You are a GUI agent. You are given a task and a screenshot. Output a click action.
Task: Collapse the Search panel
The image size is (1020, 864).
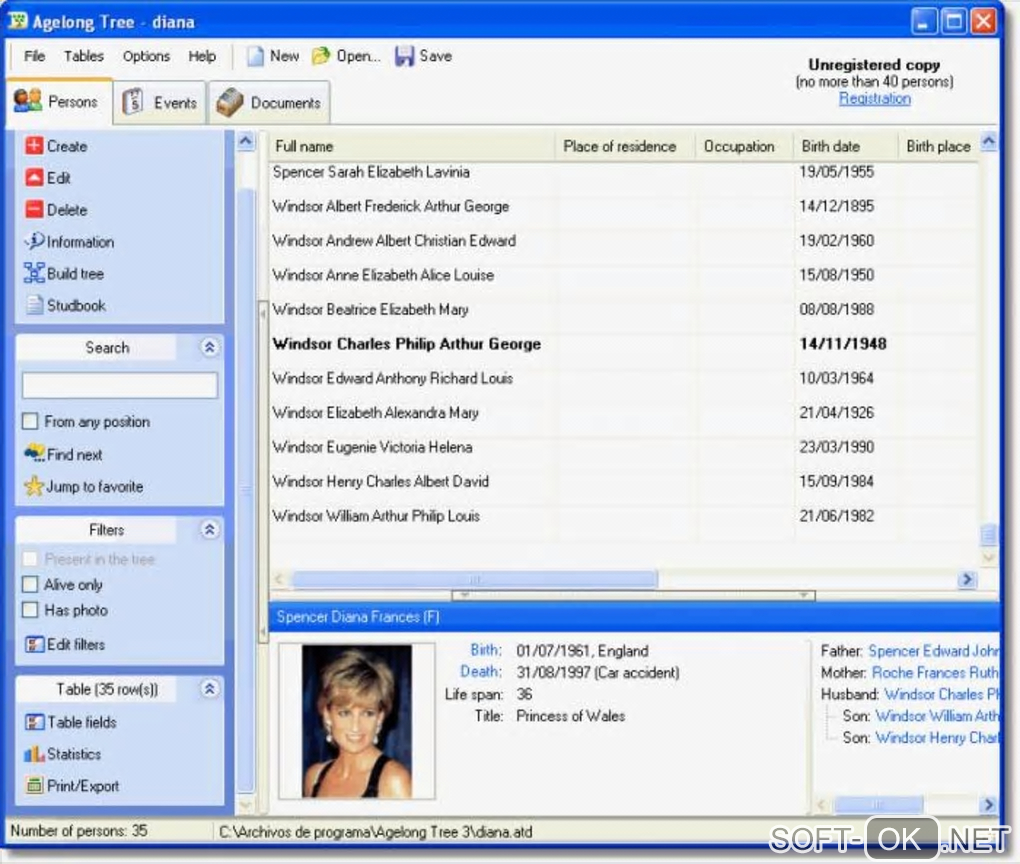point(209,347)
